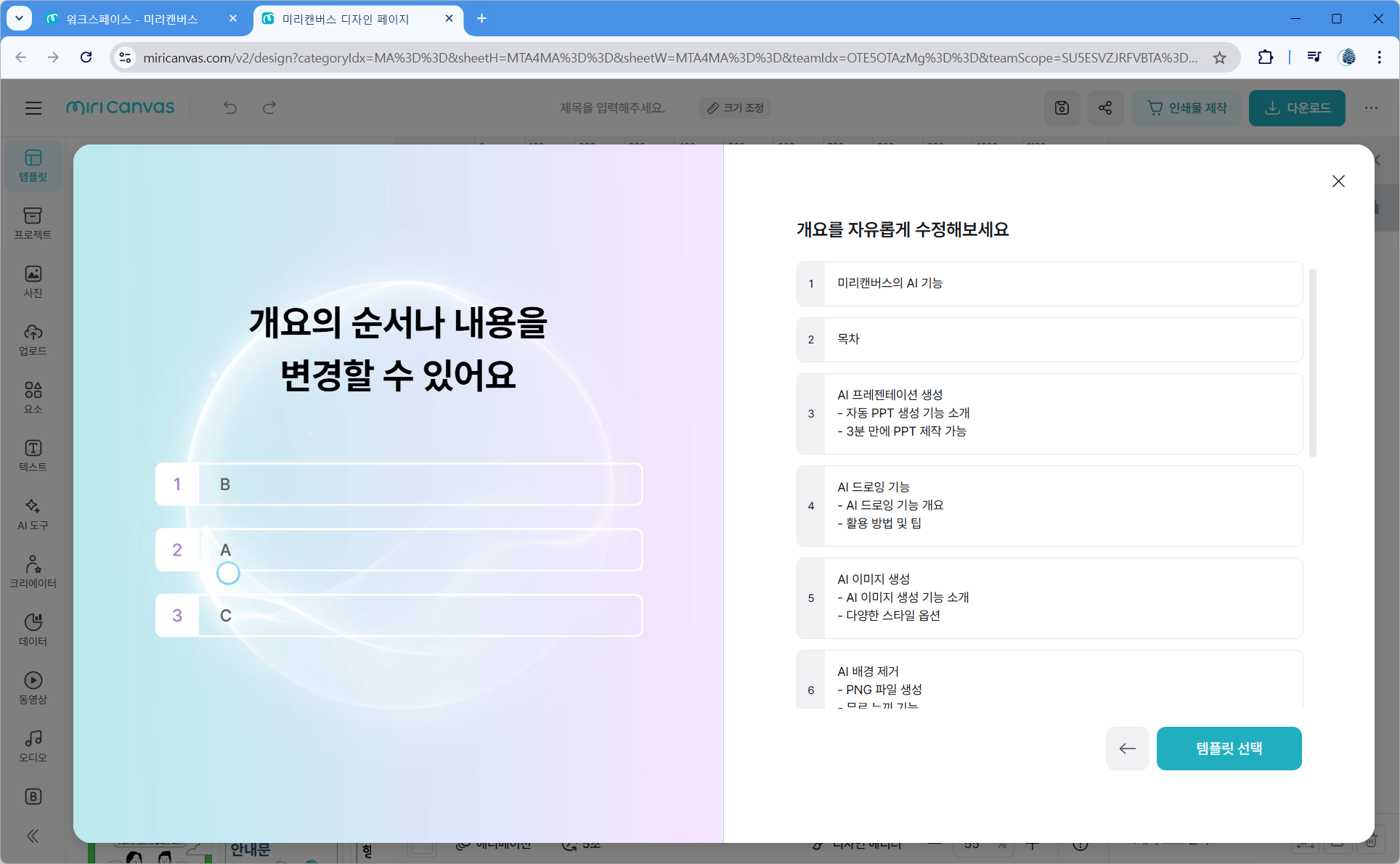Open the more options ellipsis menu
The height and width of the screenshot is (864, 1400).
pos(1371,108)
